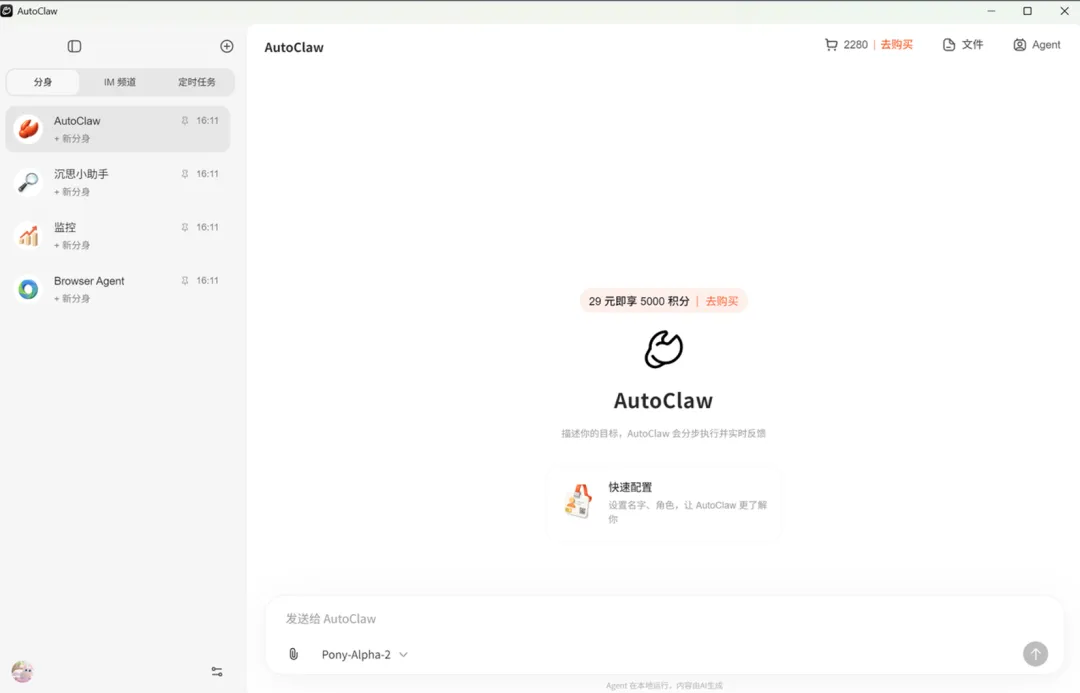Click the AutoClaw header title

[x=294, y=48]
